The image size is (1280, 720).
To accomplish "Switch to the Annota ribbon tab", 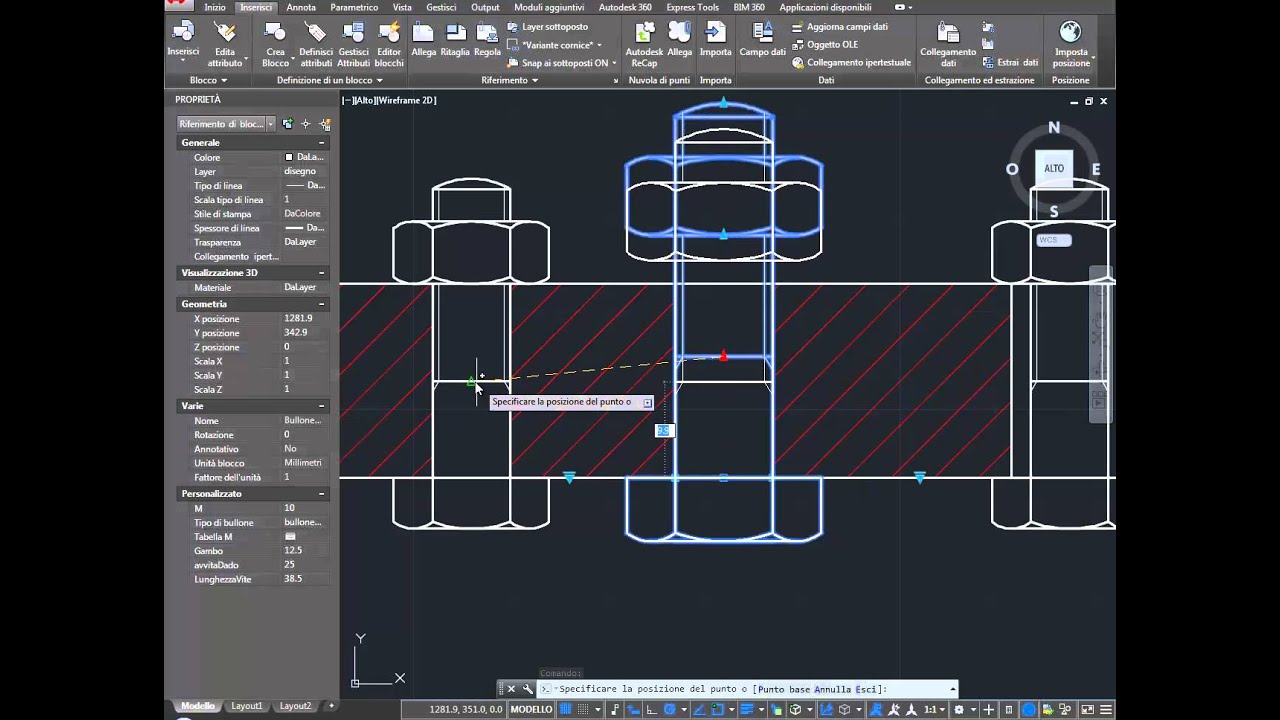I will pos(301,7).
